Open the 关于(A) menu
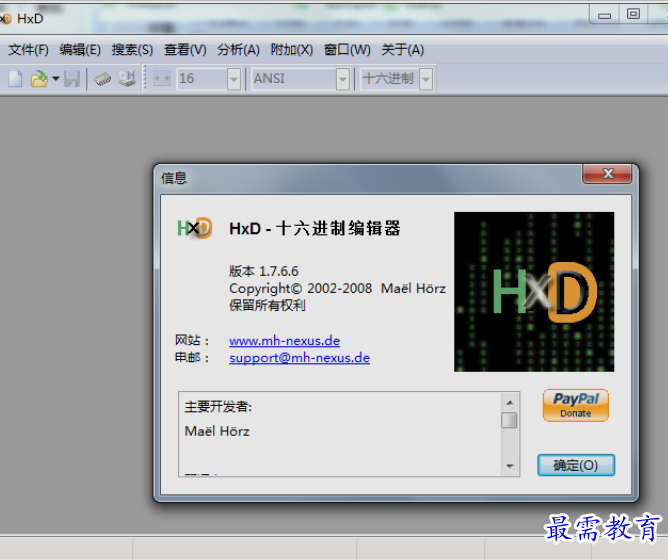 tap(403, 50)
